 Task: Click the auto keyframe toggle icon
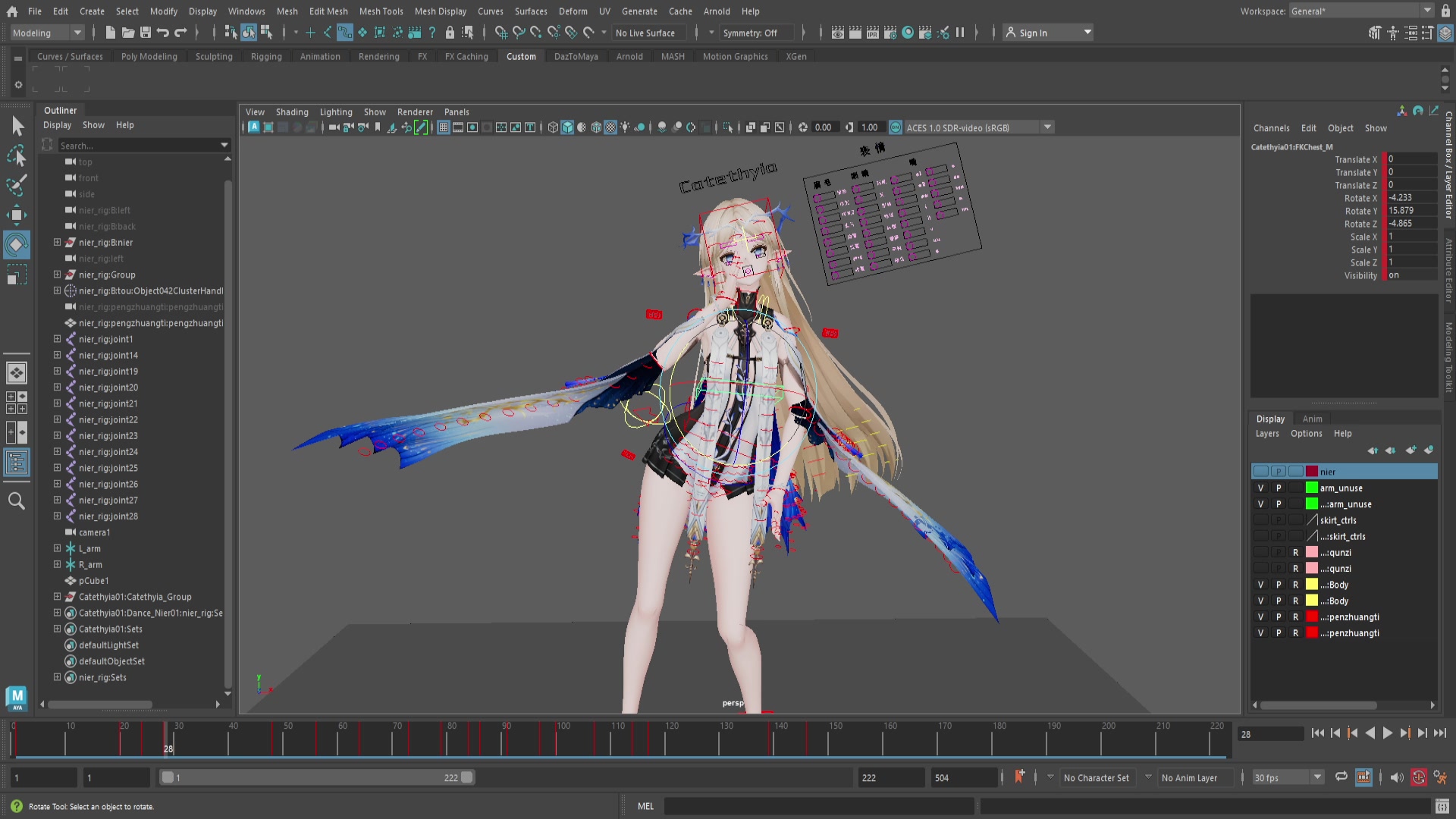click(x=1418, y=777)
